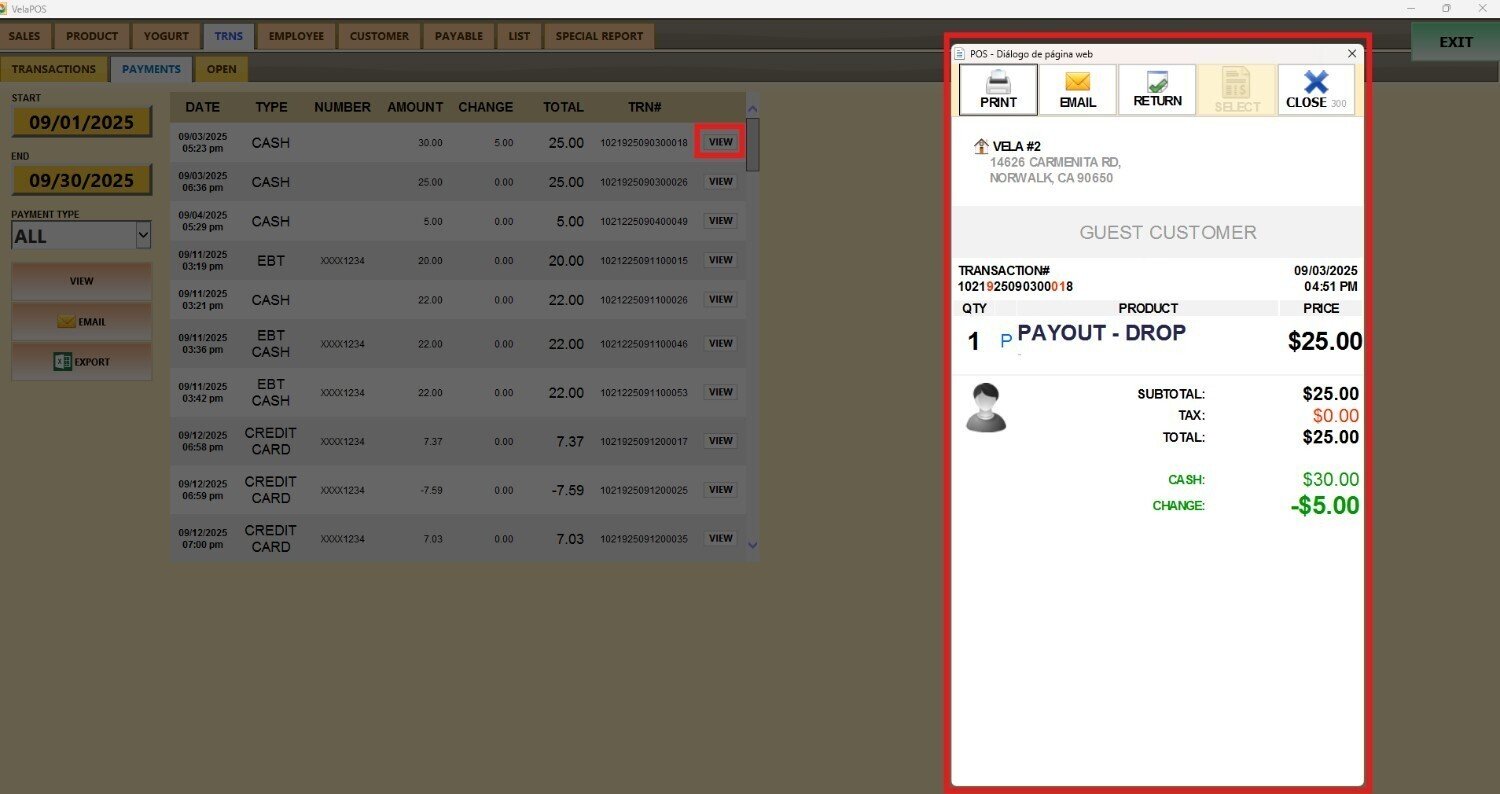
Task: Open the Special Report tab
Action: 599,36
